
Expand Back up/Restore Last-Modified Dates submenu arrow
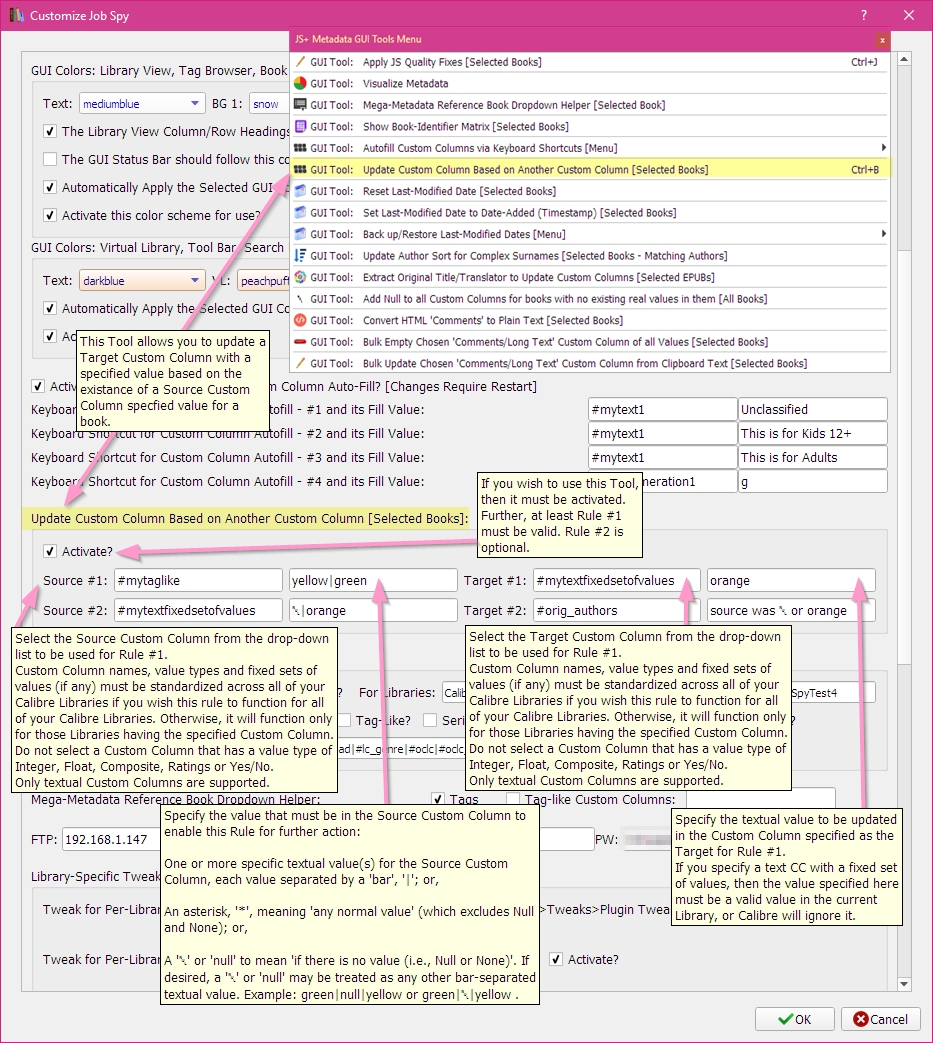(x=883, y=233)
